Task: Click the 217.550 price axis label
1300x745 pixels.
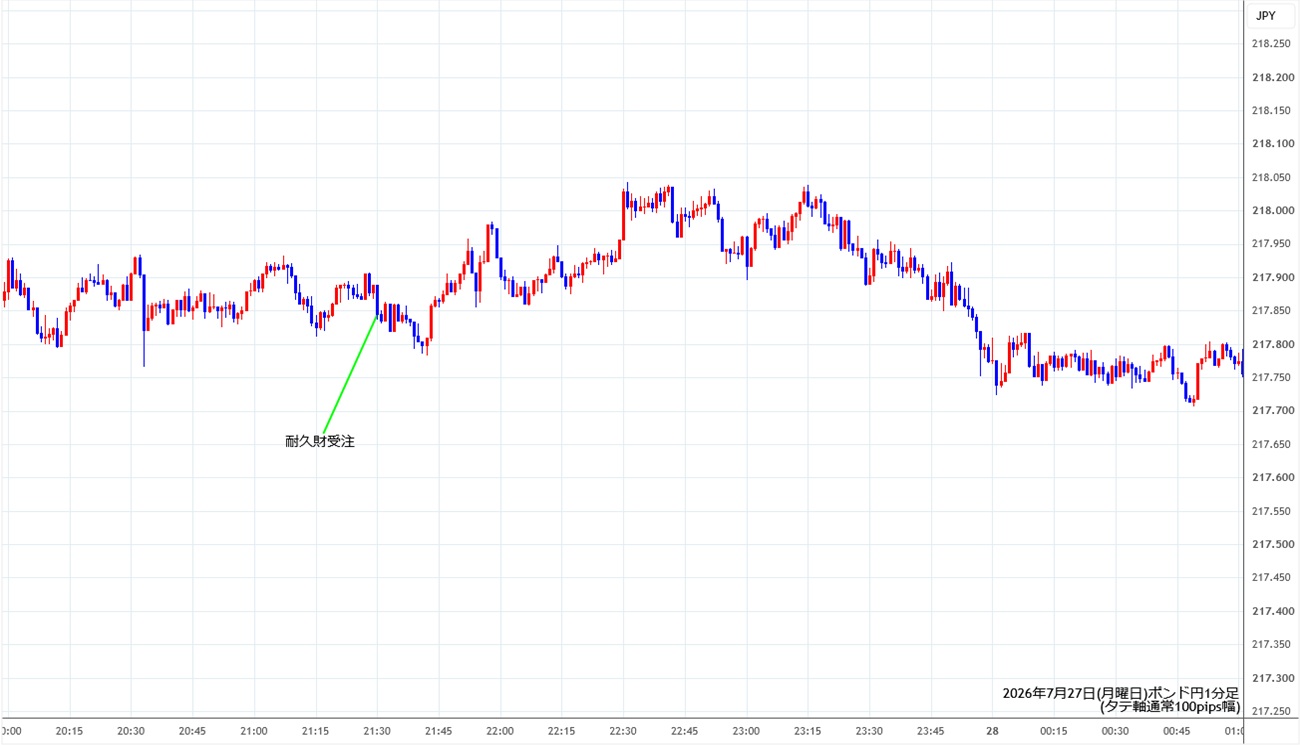Action: pos(1270,511)
